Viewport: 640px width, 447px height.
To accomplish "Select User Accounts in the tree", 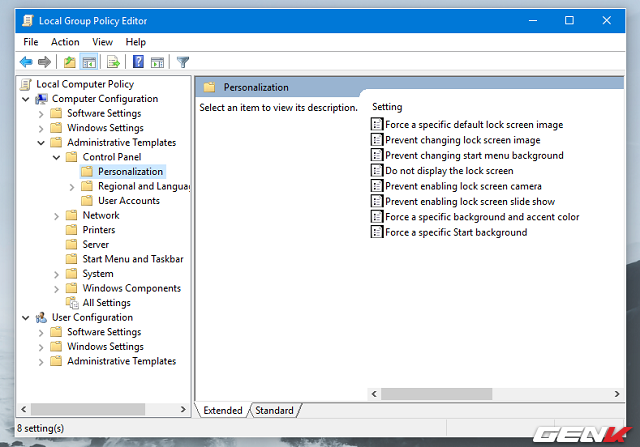I will [x=128, y=201].
